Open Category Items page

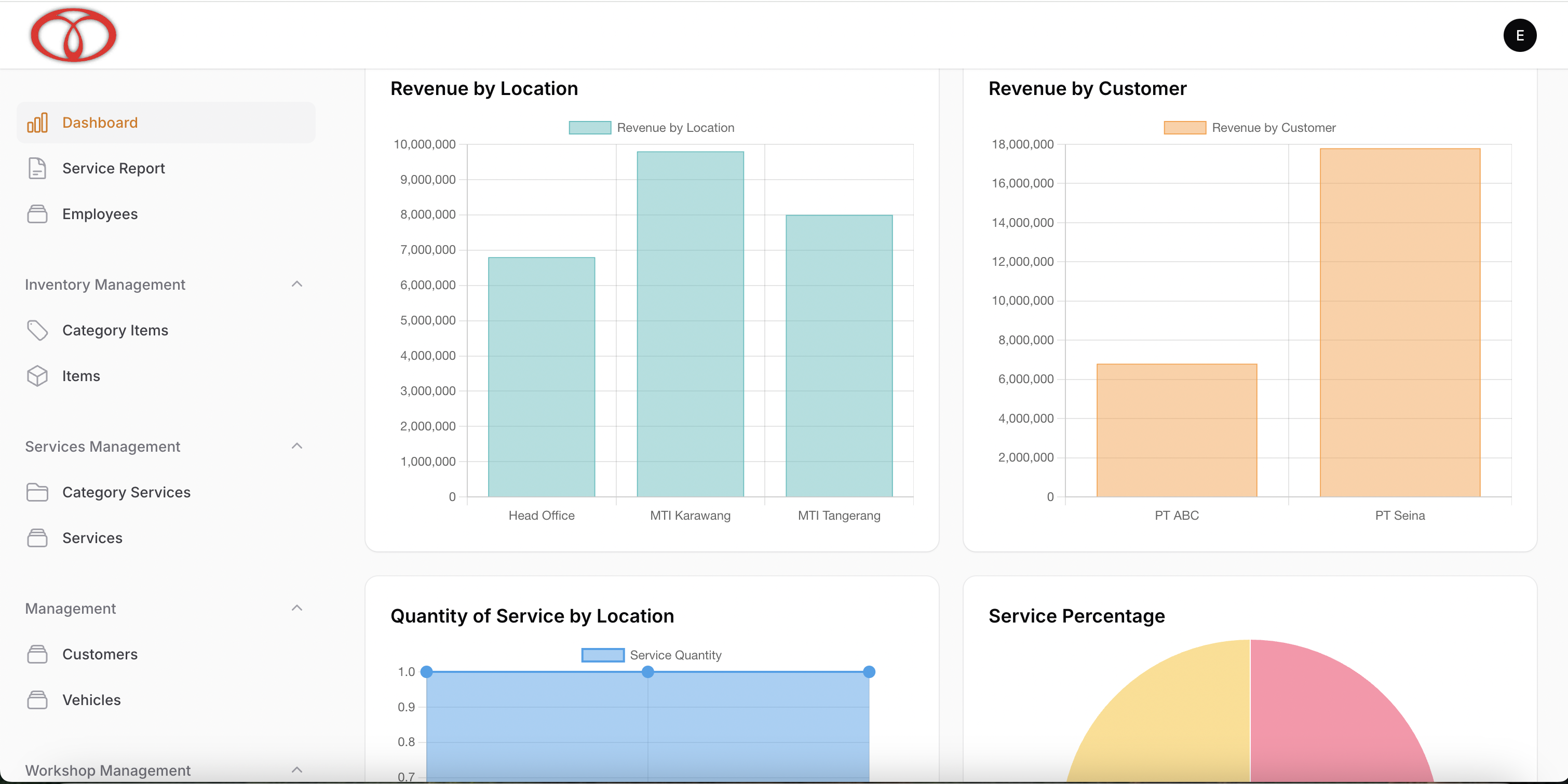166,330
